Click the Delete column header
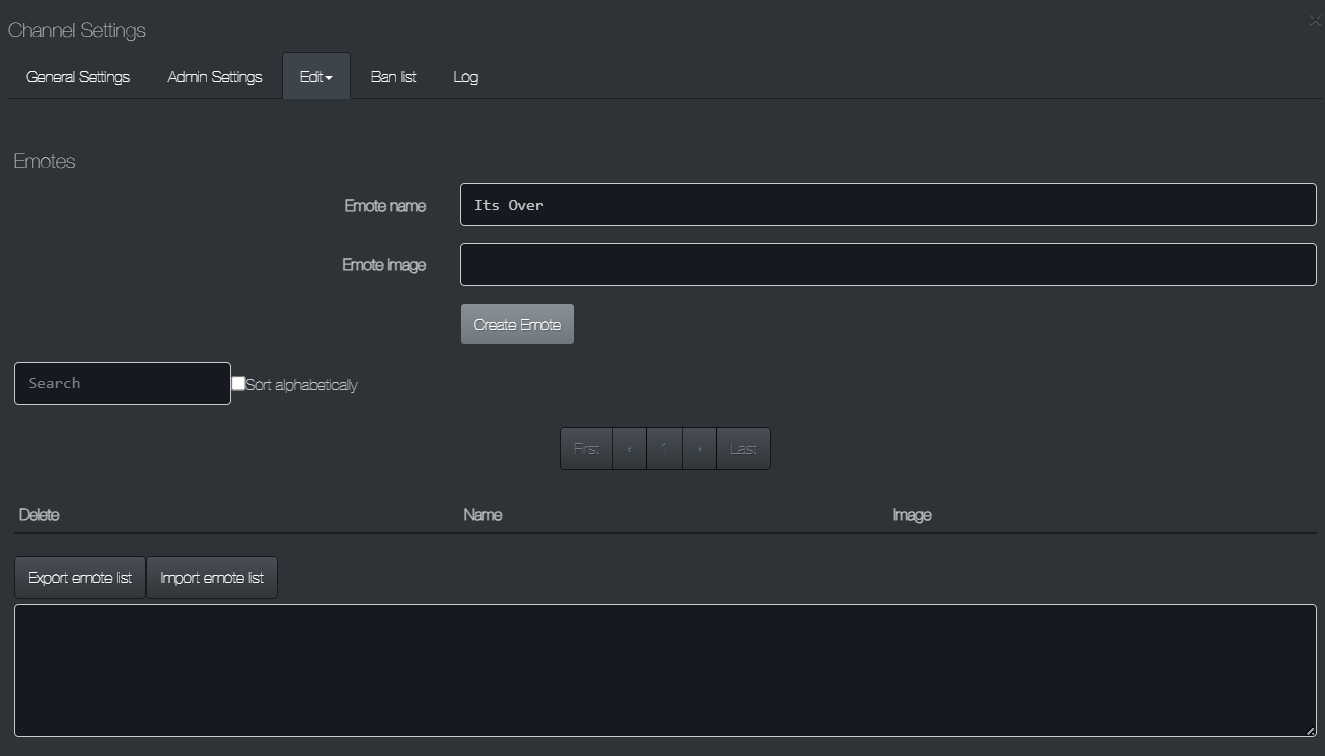The image size is (1325, 756). [x=39, y=515]
